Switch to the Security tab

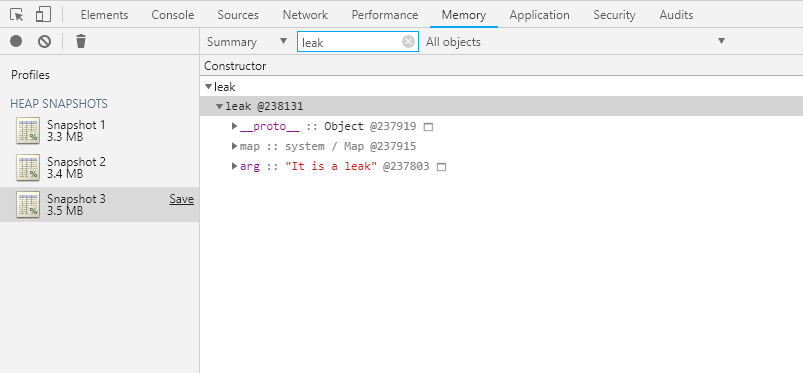coord(614,15)
